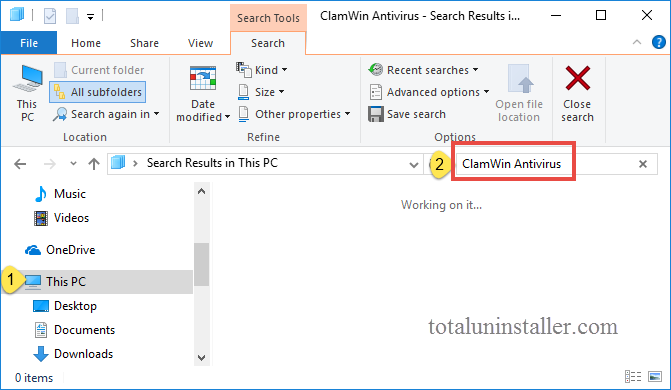Image resolution: width=671 pixels, height=390 pixels.
Task: Click the 0 items status text
Action: pos(34,378)
